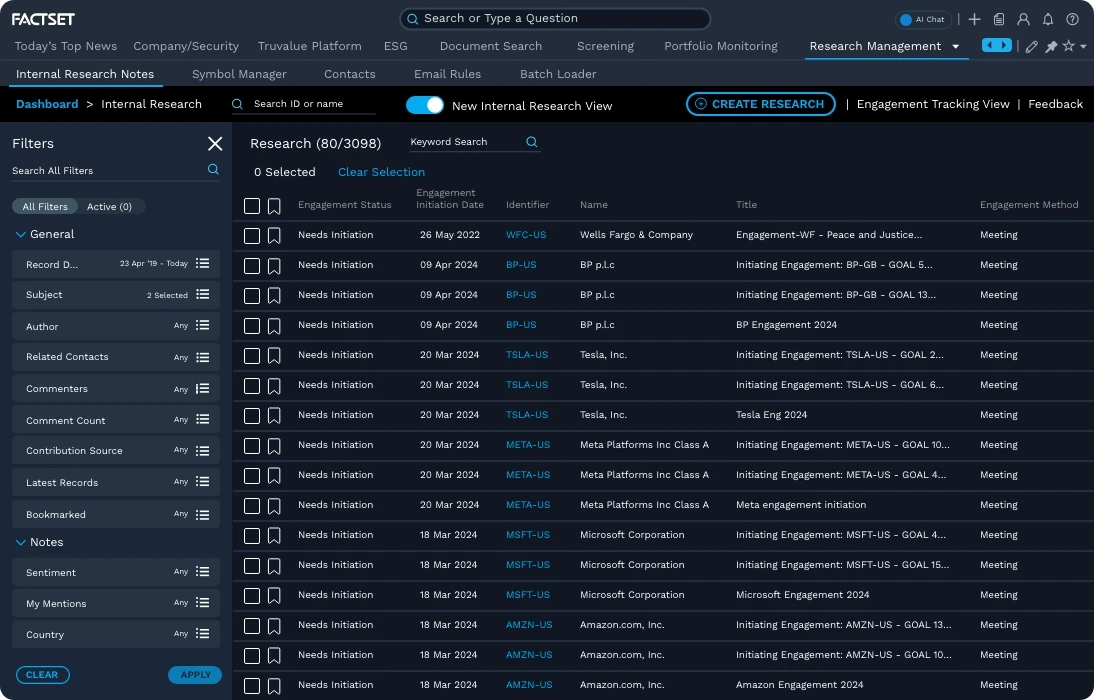Open the user profile icon
The width and height of the screenshot is (1094, 700).
(x=1022, y=18)
